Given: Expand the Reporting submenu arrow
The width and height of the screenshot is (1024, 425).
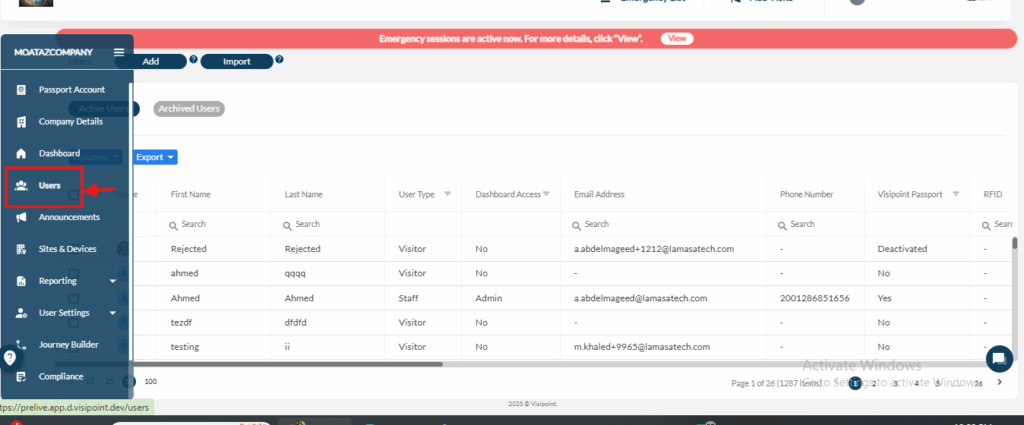Looking at the screenshot, I should [113, 282].
